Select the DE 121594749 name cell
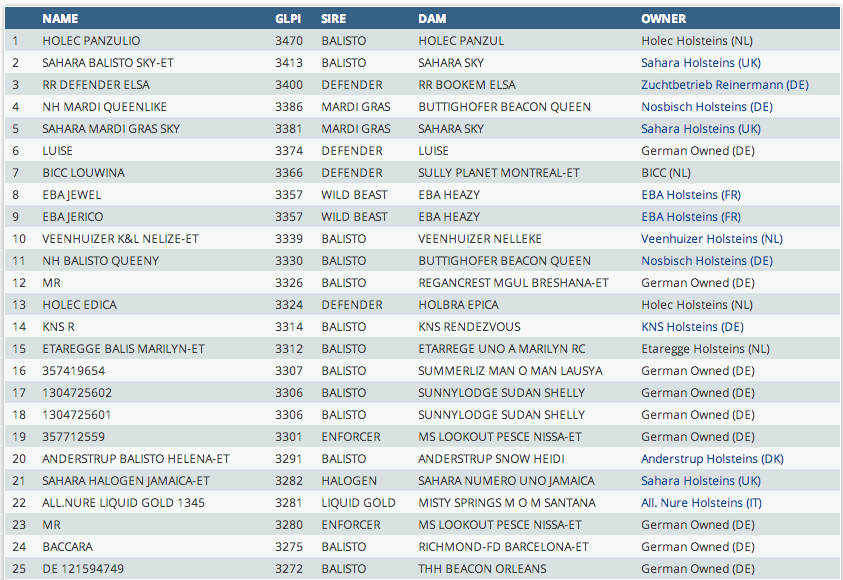The image size is (843, 580). click(x=84, y=569)
